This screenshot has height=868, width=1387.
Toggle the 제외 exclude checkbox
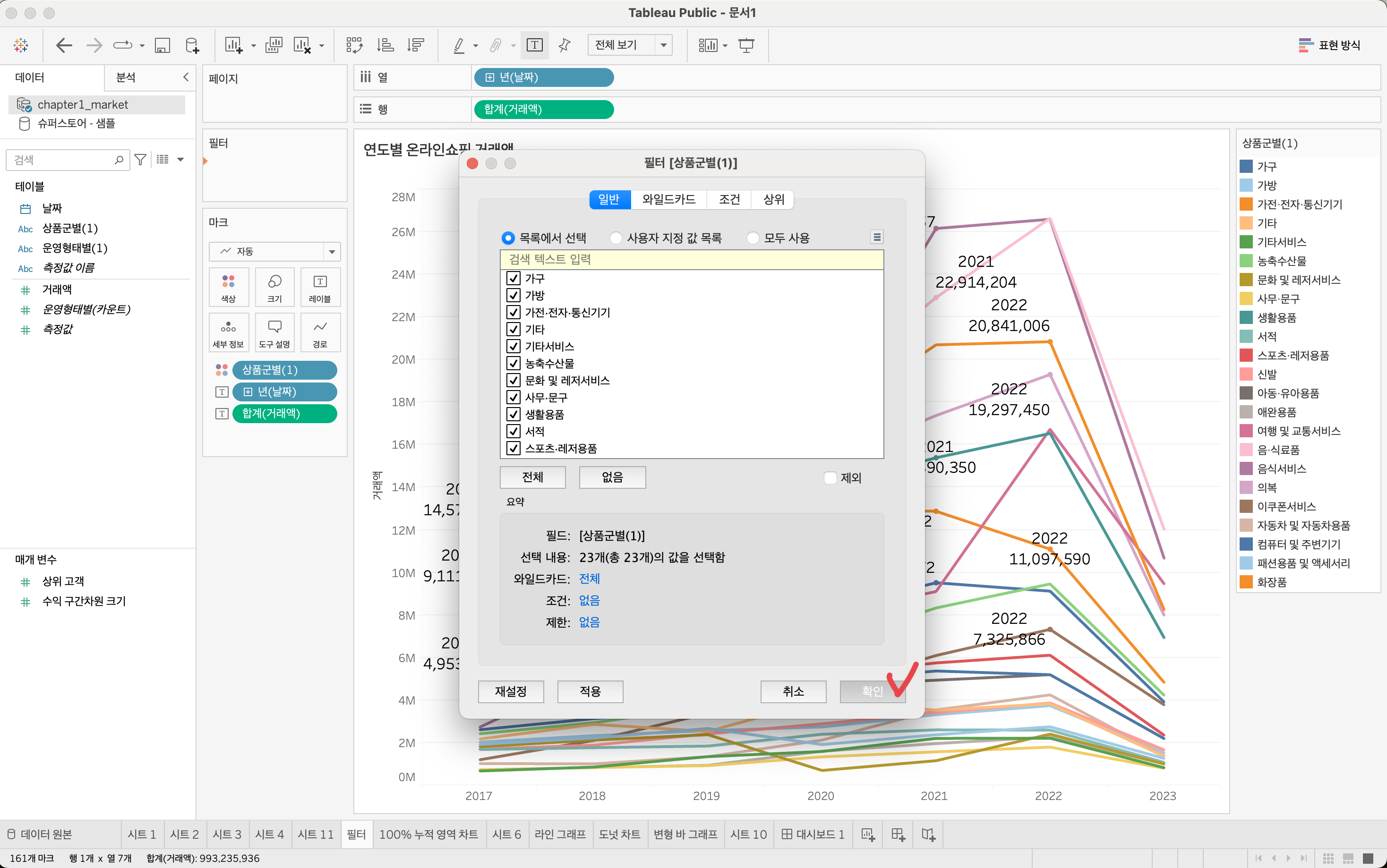830,477
